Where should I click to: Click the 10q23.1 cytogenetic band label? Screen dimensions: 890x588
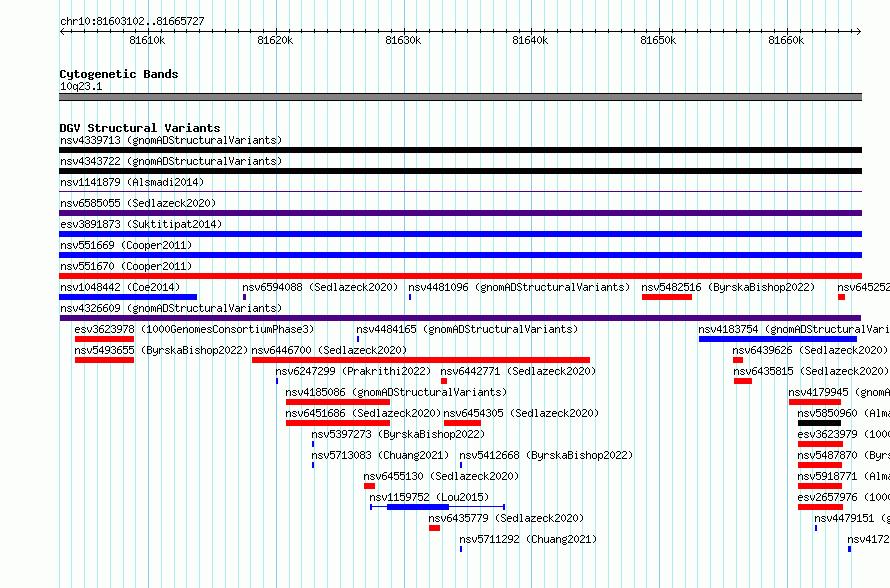pos(81,86)
